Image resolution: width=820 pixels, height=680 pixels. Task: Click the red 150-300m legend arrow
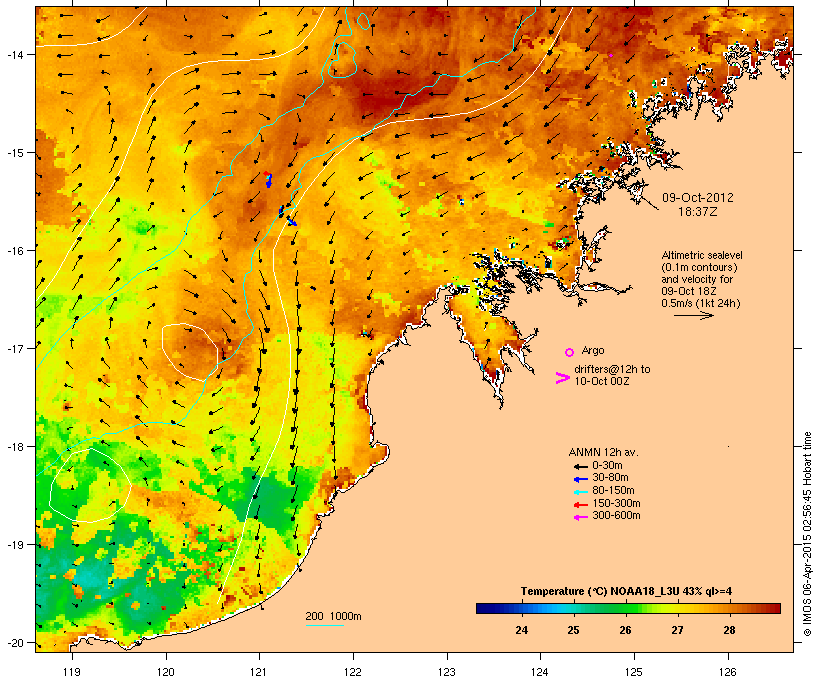click(580, 504)
